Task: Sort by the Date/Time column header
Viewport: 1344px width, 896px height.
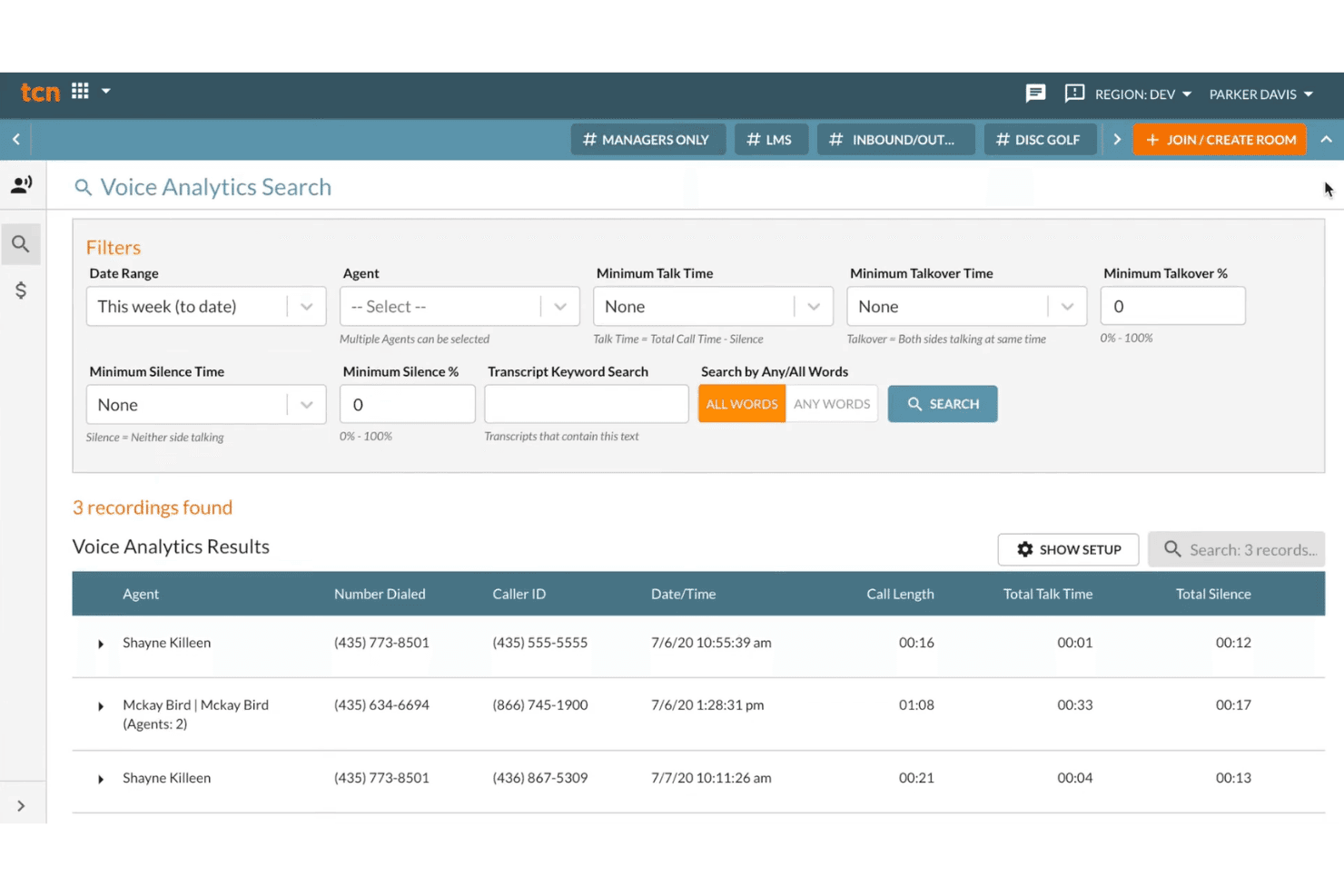Action: [x=683, y=594]
